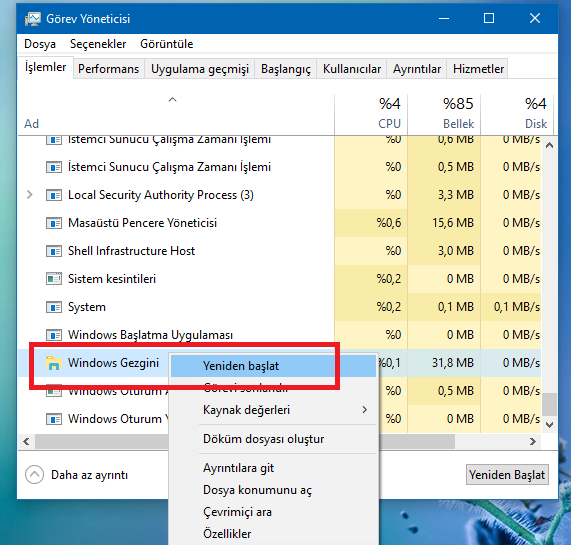571x545 pixels.
Task: Choose Yeniden başlat from the context menu
Action: (x=273, y=366)
